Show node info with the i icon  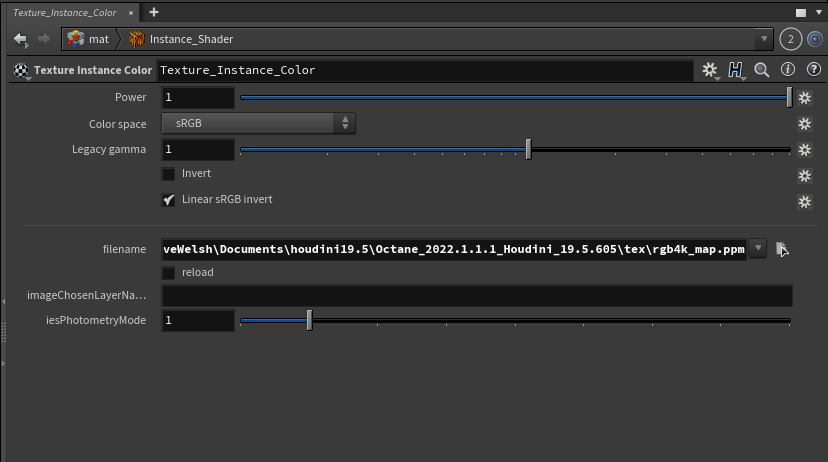(788, 69)
